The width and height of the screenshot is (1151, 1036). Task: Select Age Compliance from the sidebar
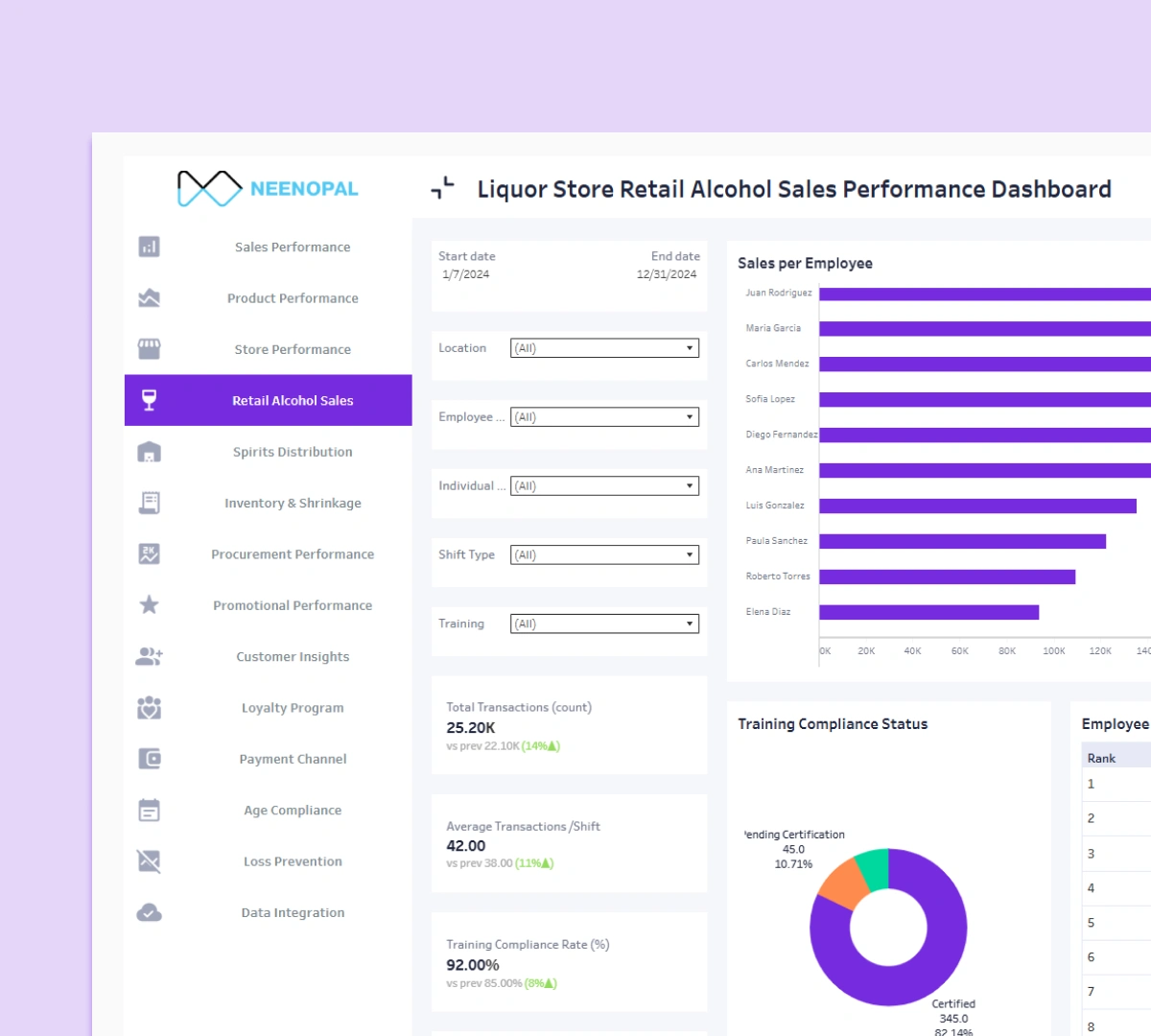[293, 810]
